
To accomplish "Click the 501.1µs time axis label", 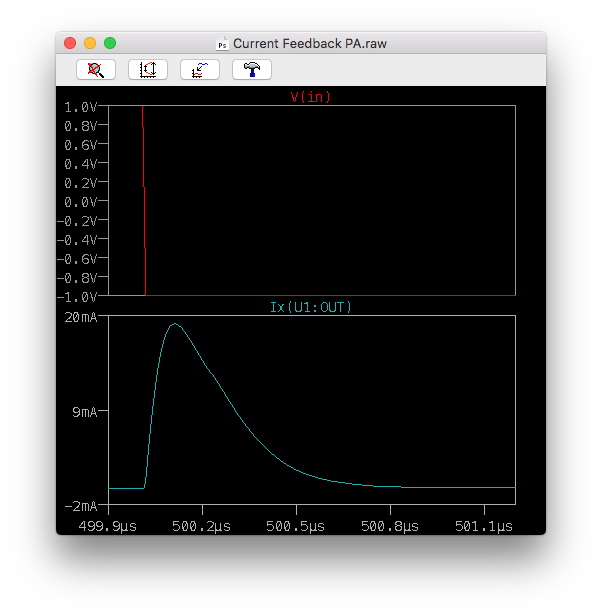I will 484,526.
